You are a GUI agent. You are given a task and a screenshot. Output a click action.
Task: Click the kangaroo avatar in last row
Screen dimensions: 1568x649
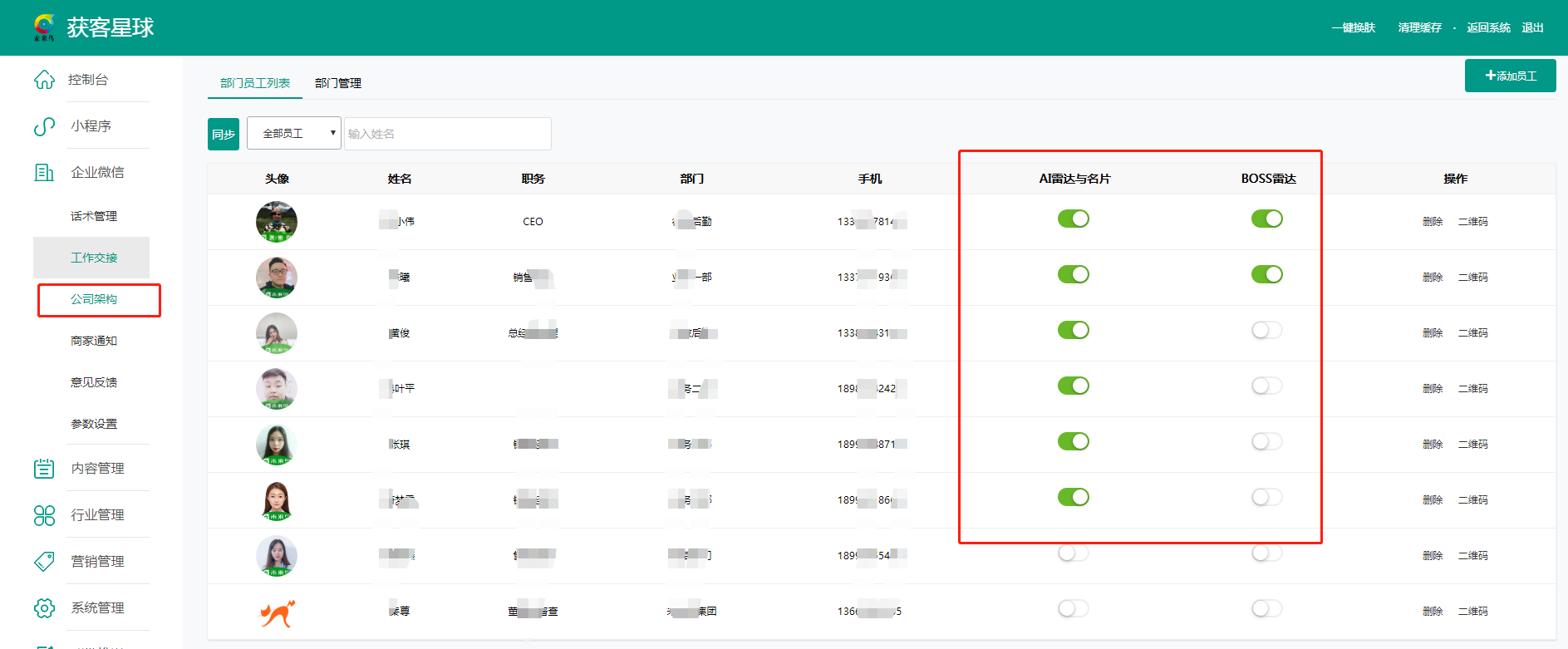point(277,612)
